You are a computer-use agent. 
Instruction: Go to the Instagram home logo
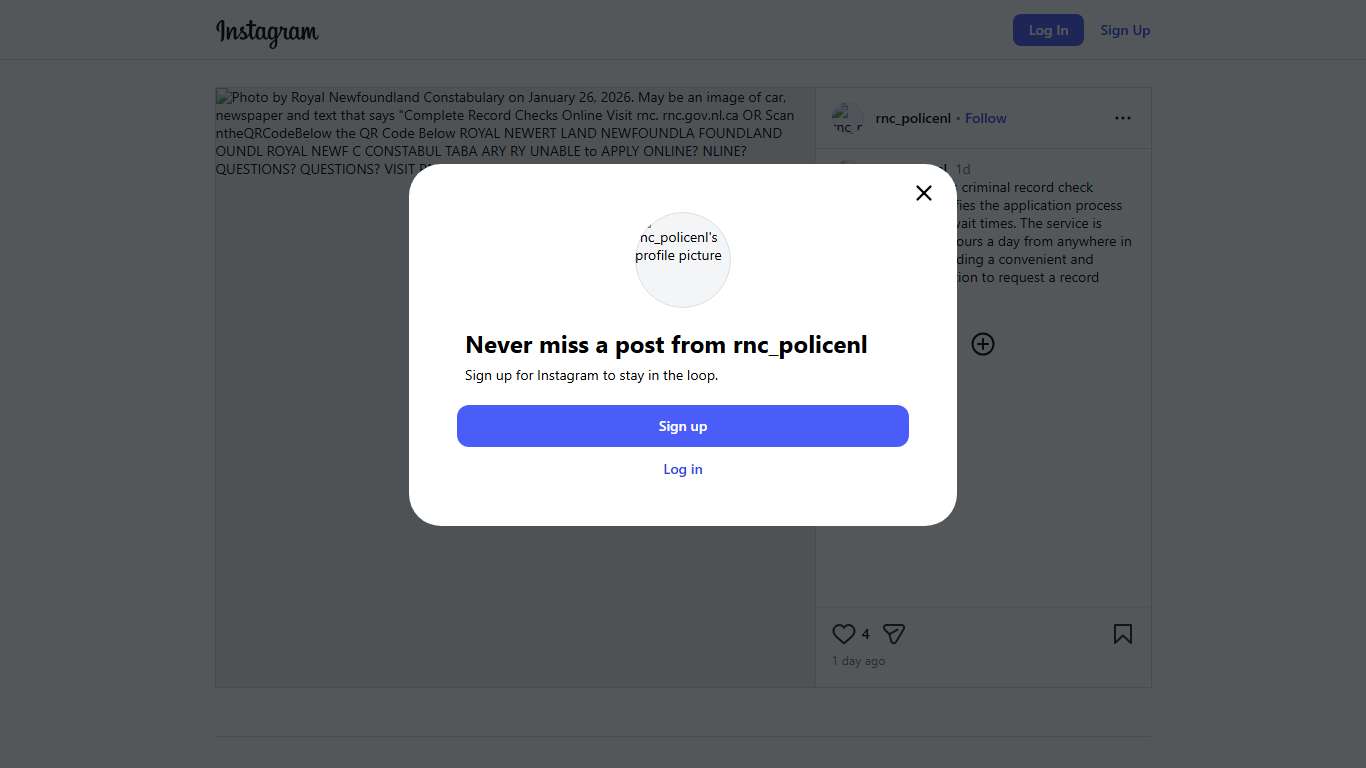267,31
